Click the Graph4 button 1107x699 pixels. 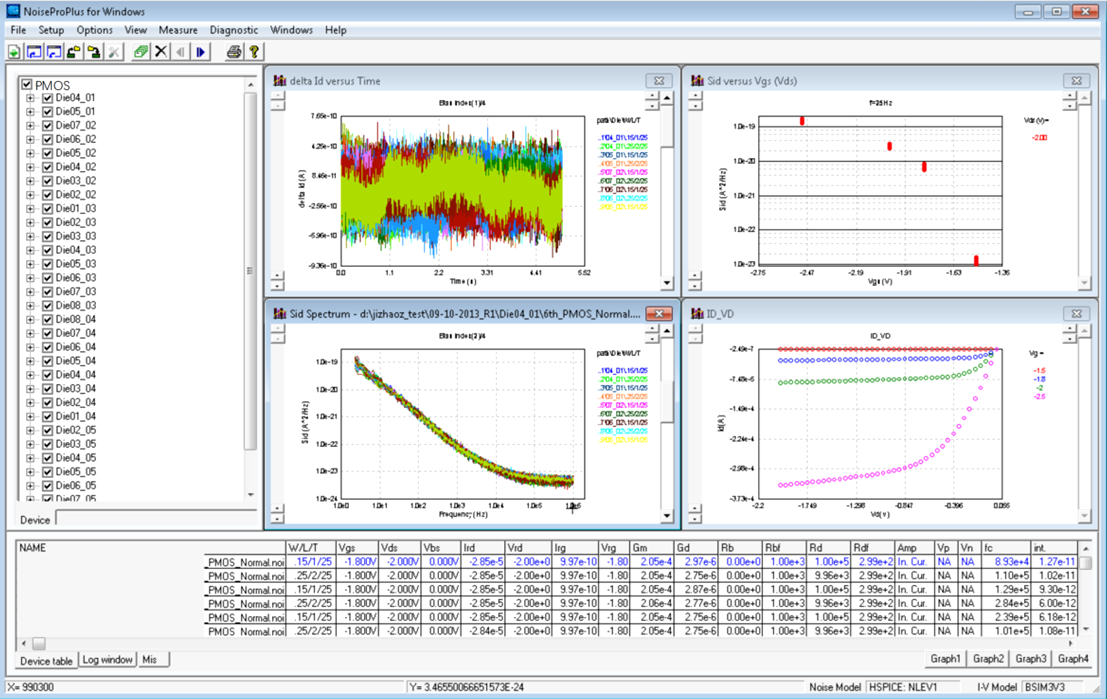point(1073,659)
